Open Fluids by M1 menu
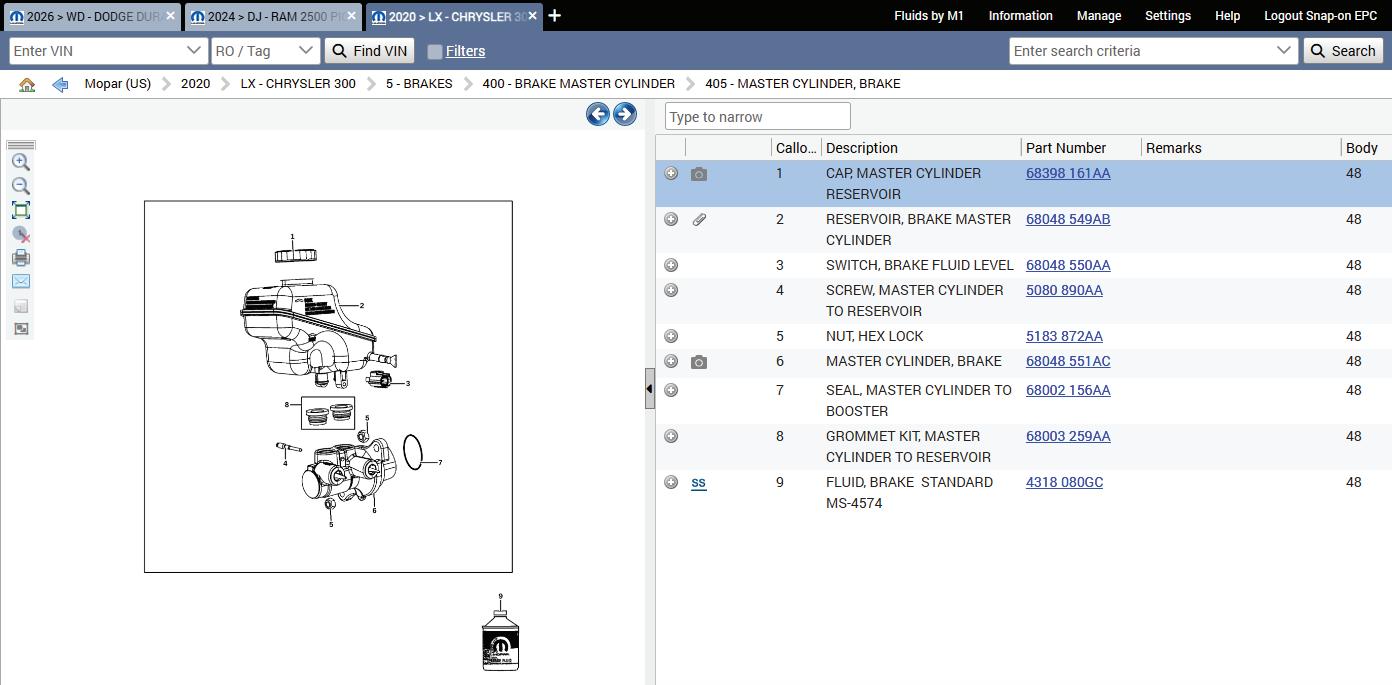Viewport: 1392px width, 685px height. click(x=929, y=16)
